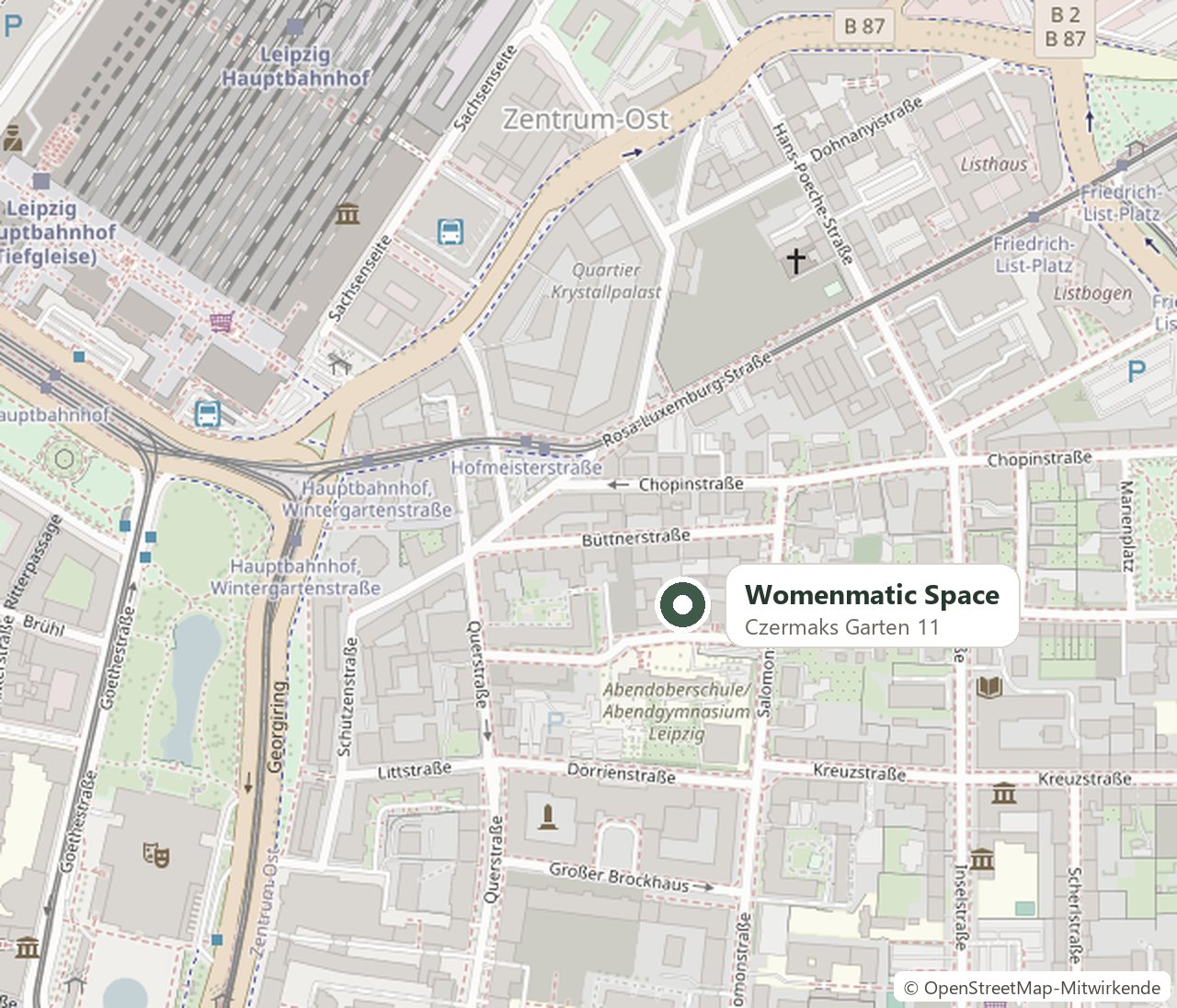This screenshot has width=1177, height=1008.
Task: Click the Schützenstraße street label
Action: [347, 697]
